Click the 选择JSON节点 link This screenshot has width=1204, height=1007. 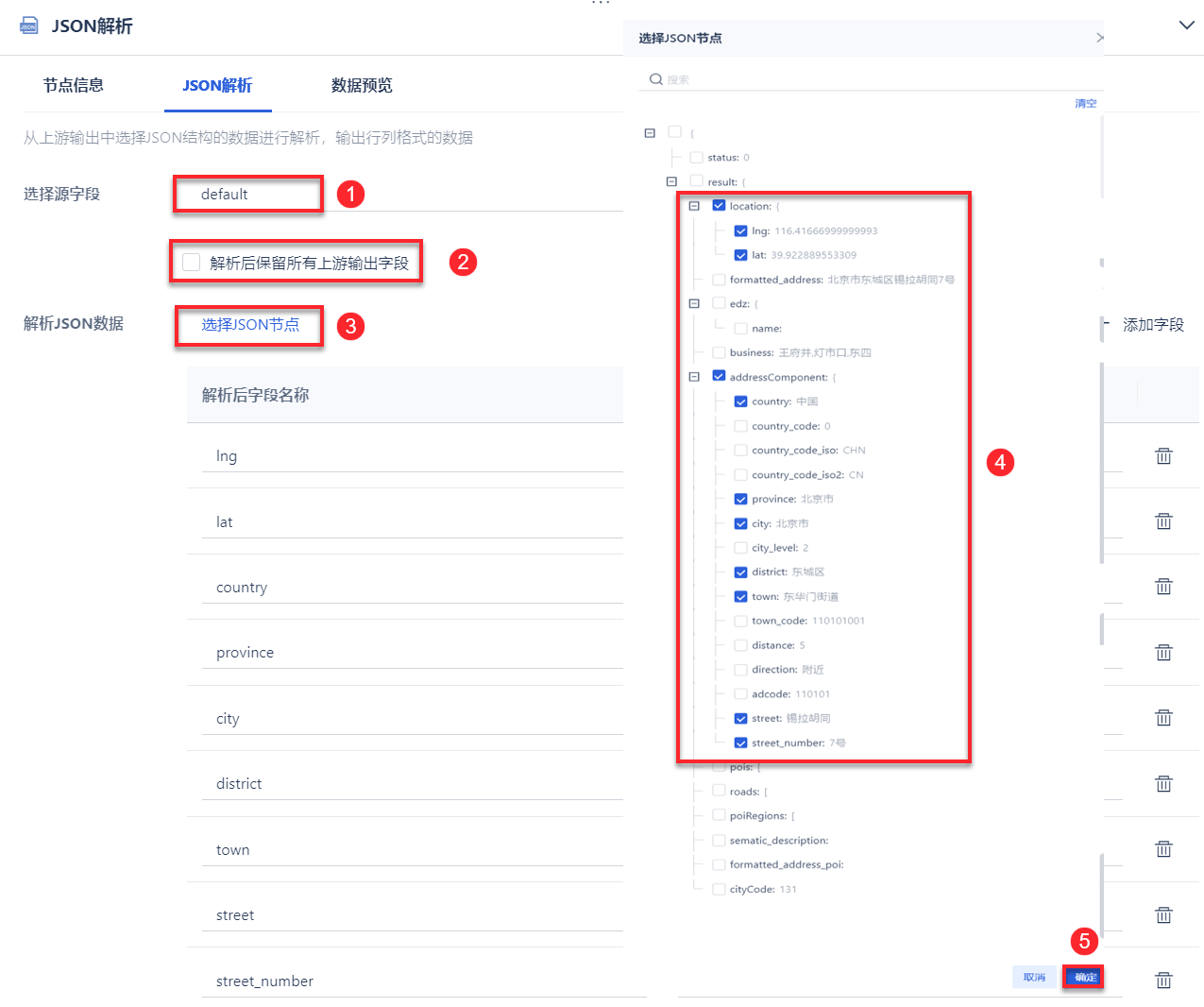point(250,325)
